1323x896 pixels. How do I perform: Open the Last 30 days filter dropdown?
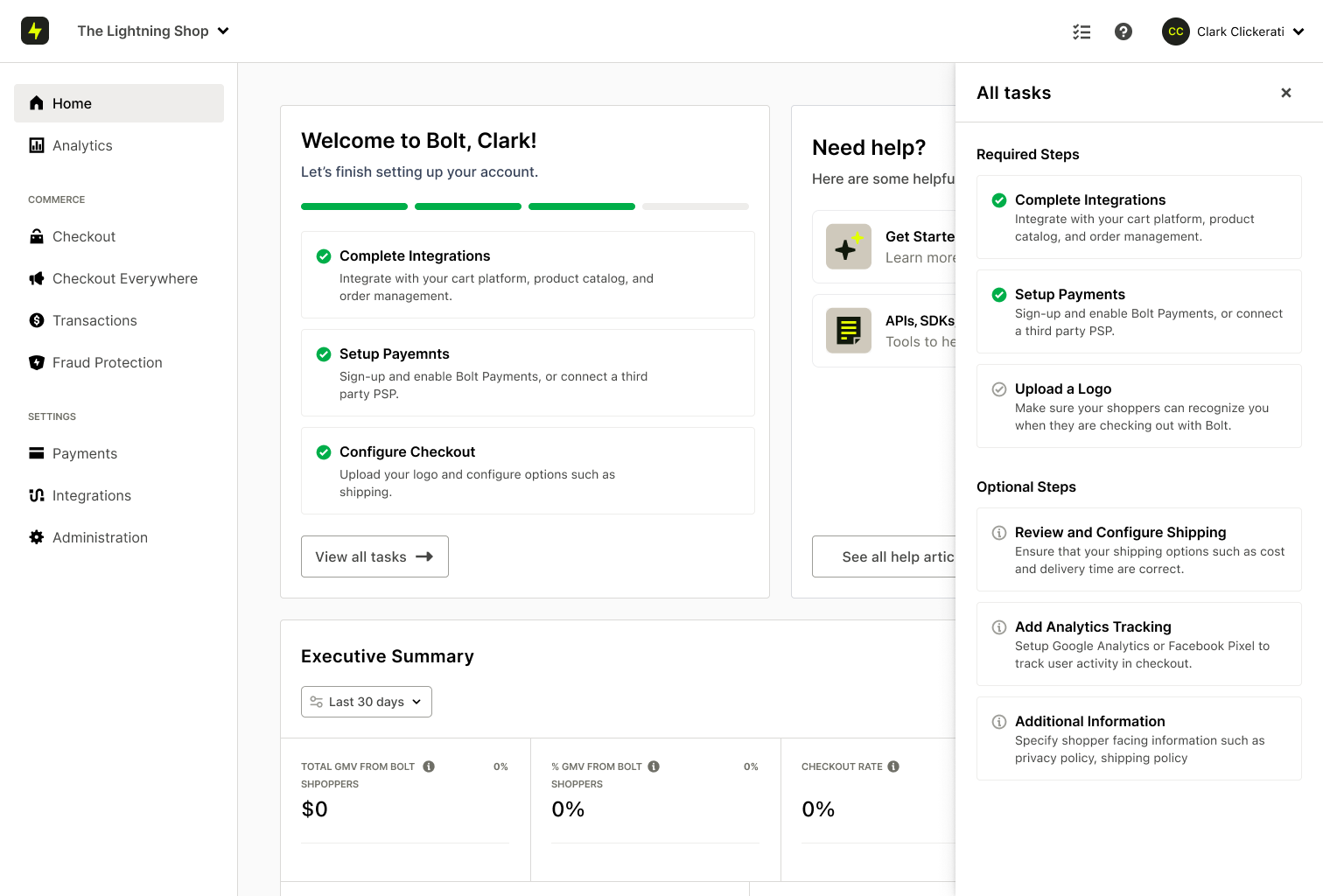(x=367, y=702)
